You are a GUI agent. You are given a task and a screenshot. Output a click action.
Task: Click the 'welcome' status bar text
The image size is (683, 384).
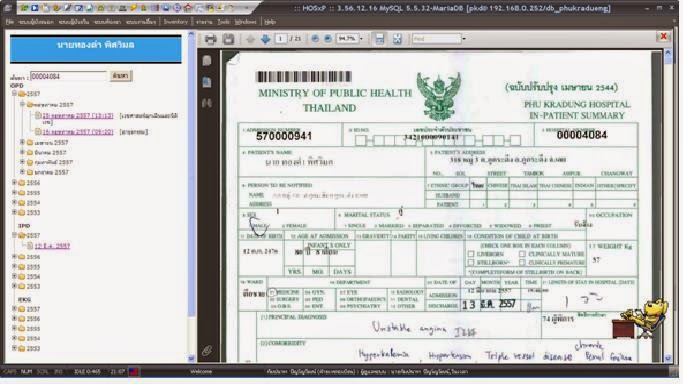tap(201, 371)
